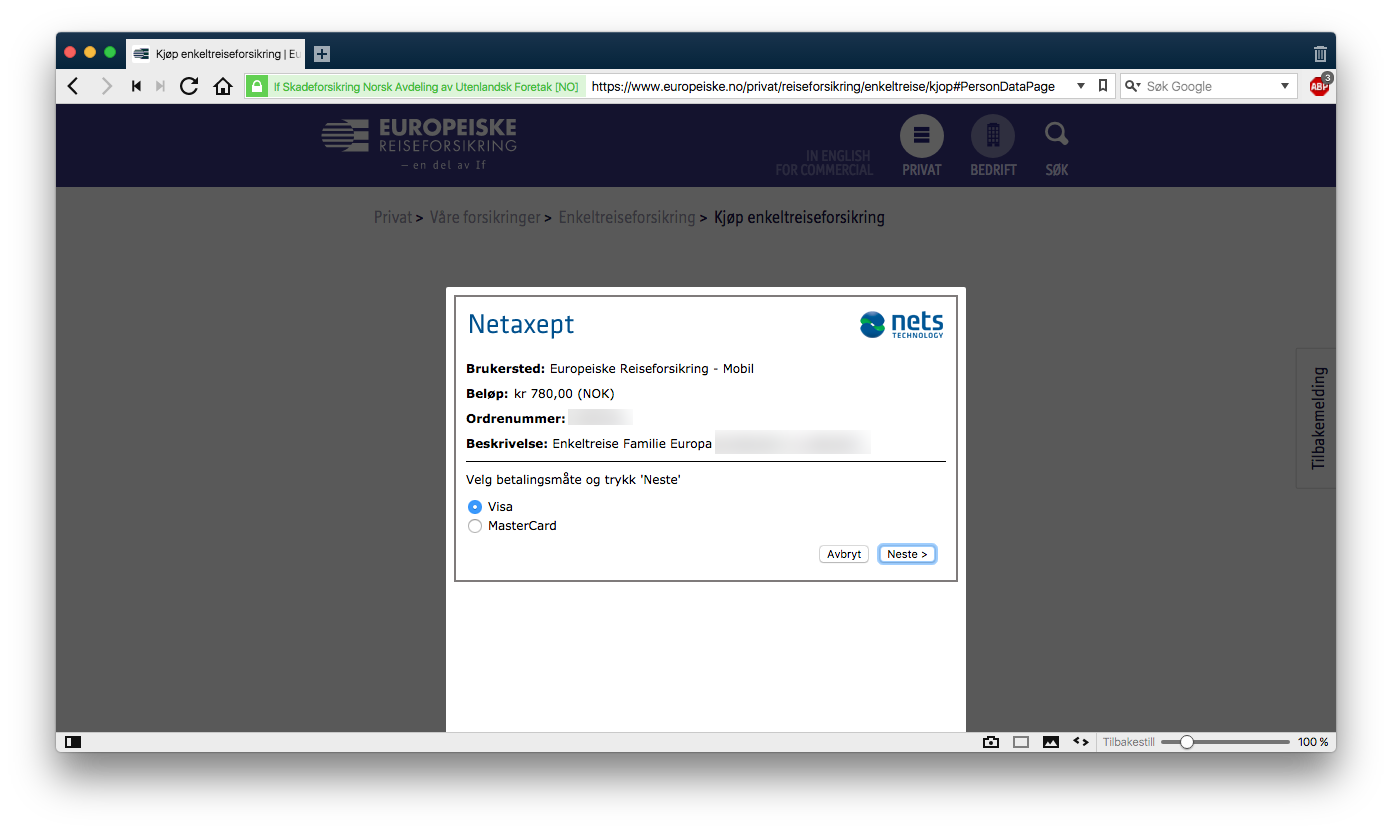Image resolution: width=1392 pixels, height=832 pixels.
Task: Reset zoom with the Tilbakestill button
Action: [x=1129, y=742]
